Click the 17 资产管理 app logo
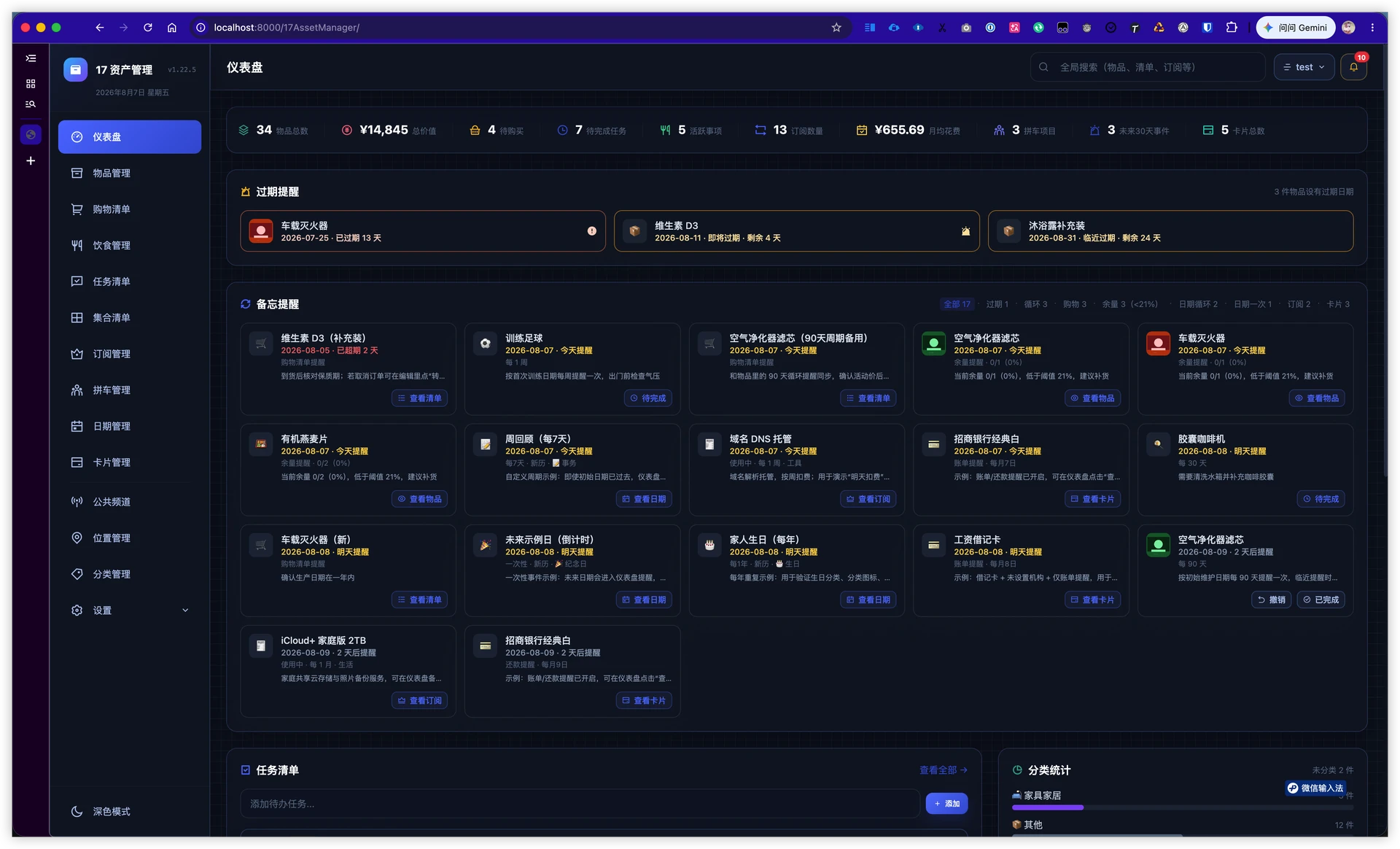The image size is (1400, 849). point(76,69)
